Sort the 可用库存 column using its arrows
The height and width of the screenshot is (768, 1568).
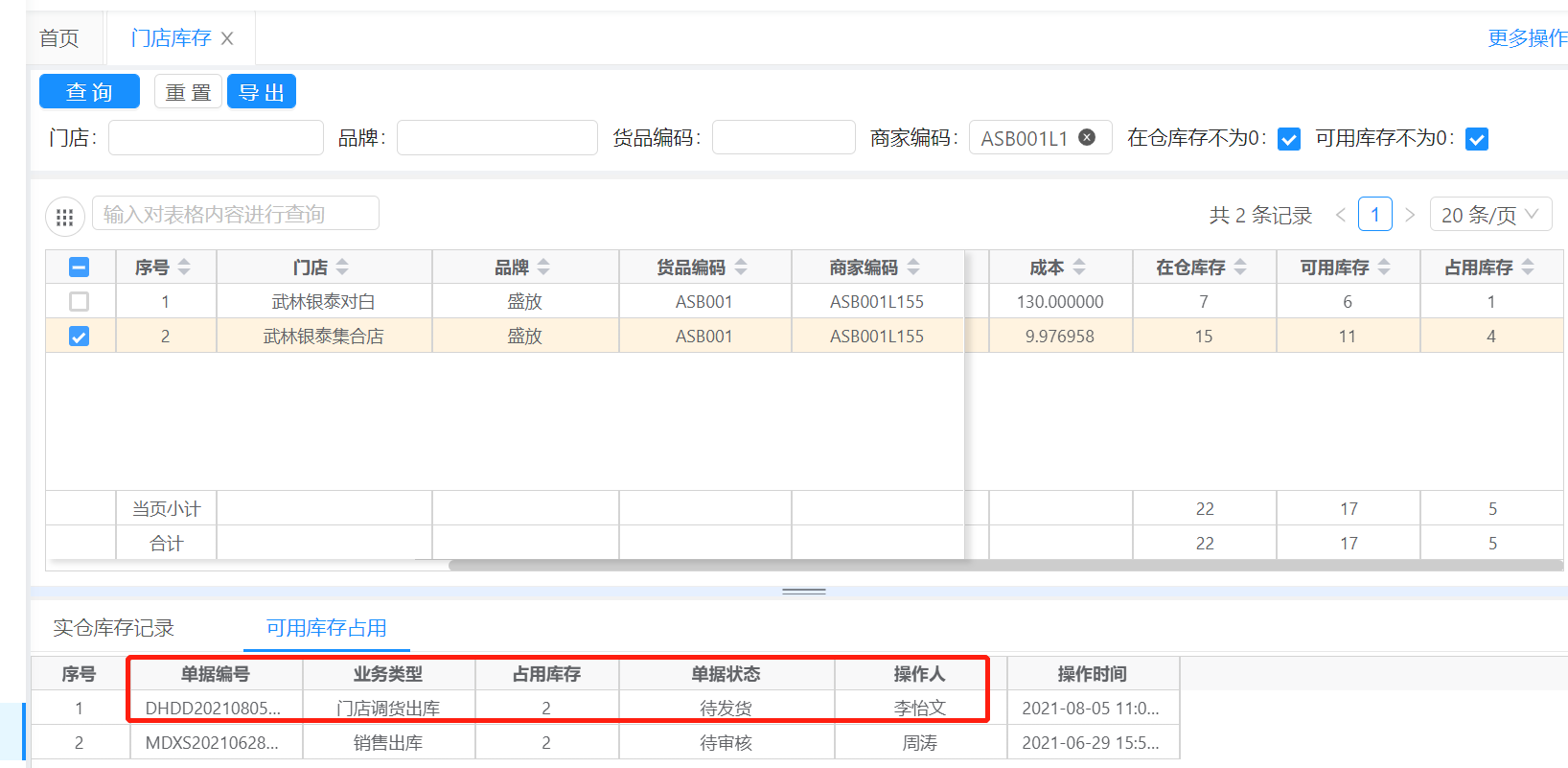click(x=1384, y=268)
